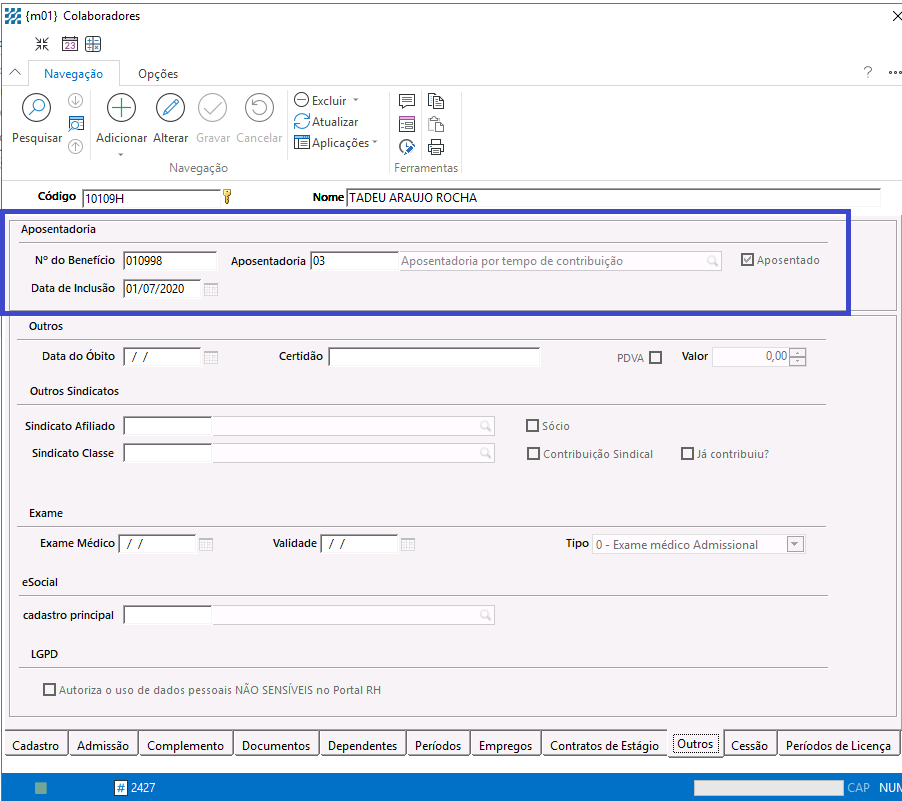Click the up arrow record navigation icon
Image resolution: width=902 pixels, height=801 pixels.
75,147
